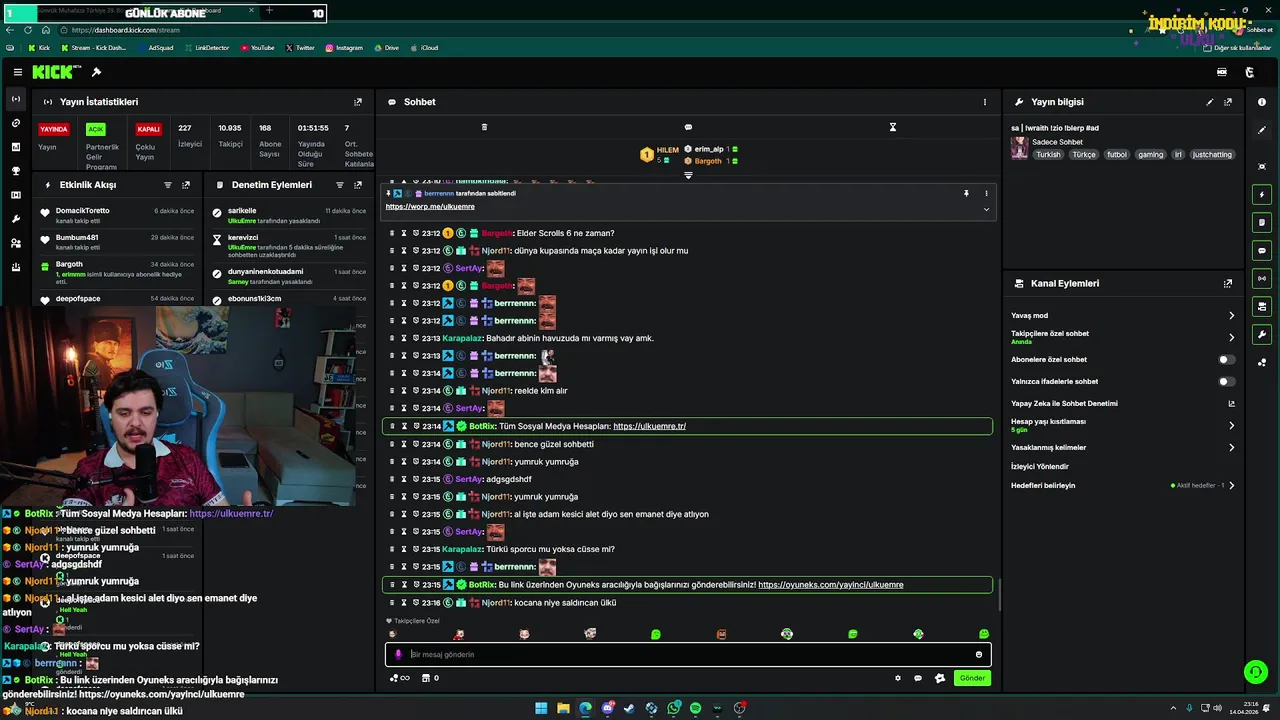Toggle Abonelere özel sohbet switch
This screenshot has width=1280, height=720.
point(1226,359)
